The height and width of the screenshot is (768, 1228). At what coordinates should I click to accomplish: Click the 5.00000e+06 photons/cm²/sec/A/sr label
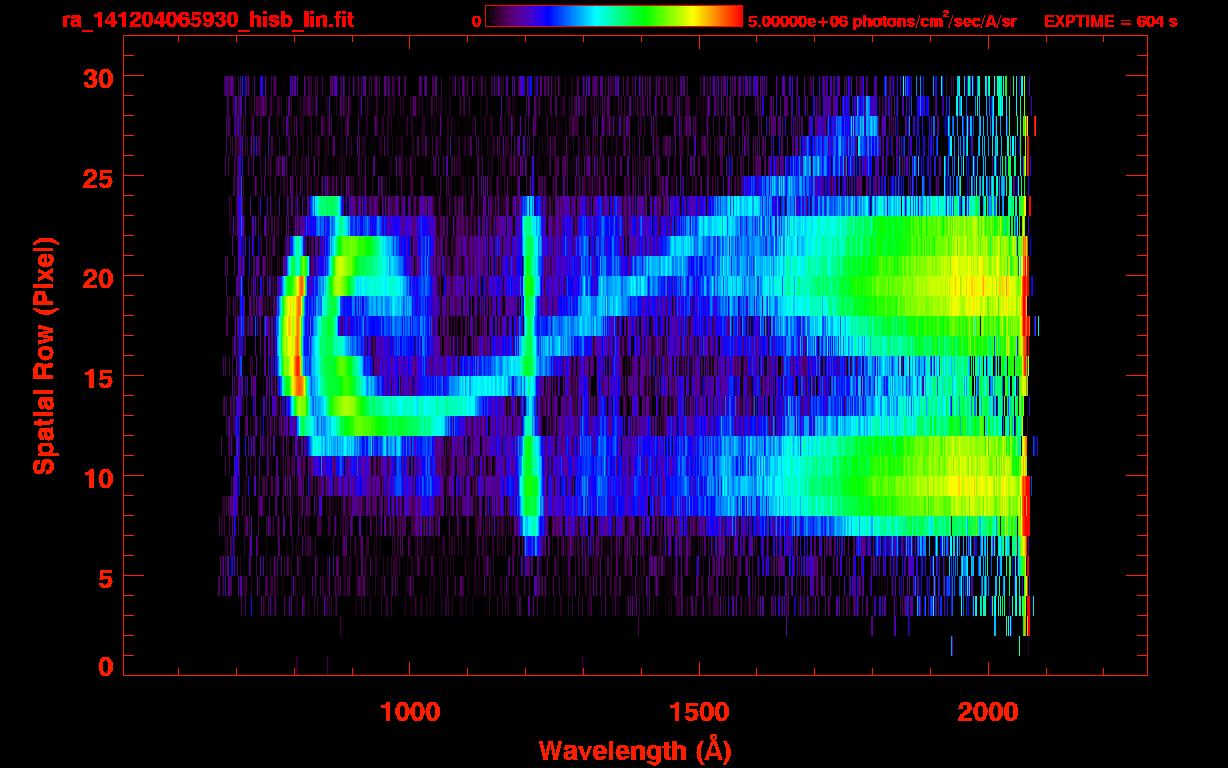(883, 20)
